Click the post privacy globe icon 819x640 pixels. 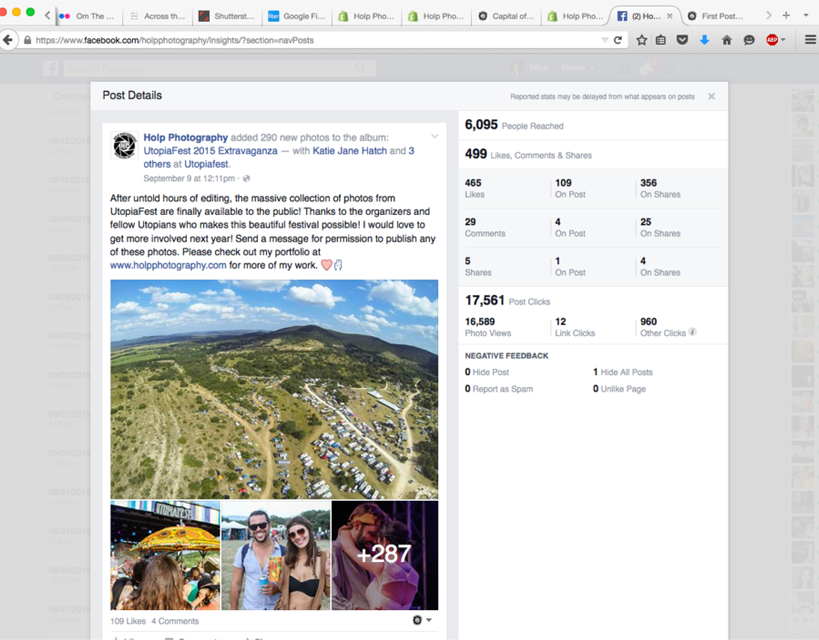coord(247,179)
